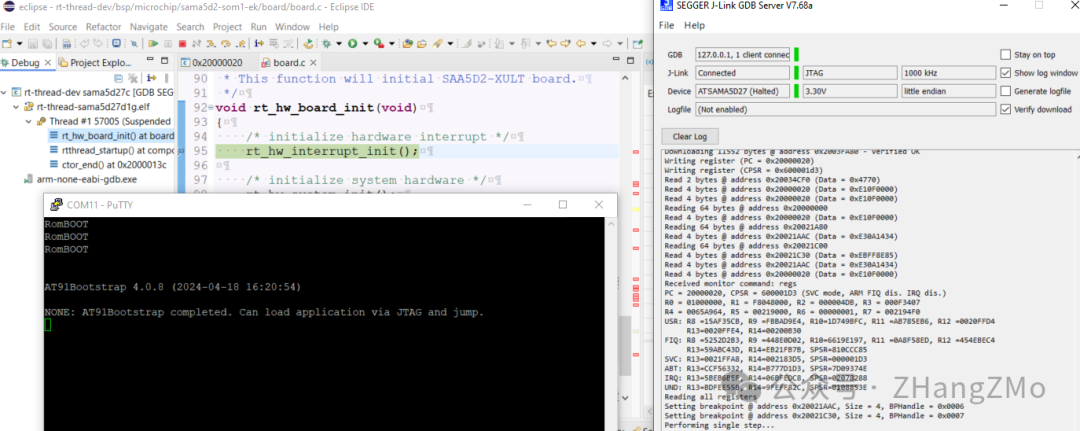This screenshot has width=1080, height=431.
Task: Open the File menu in Eclipse
Action: pos(8,27)
